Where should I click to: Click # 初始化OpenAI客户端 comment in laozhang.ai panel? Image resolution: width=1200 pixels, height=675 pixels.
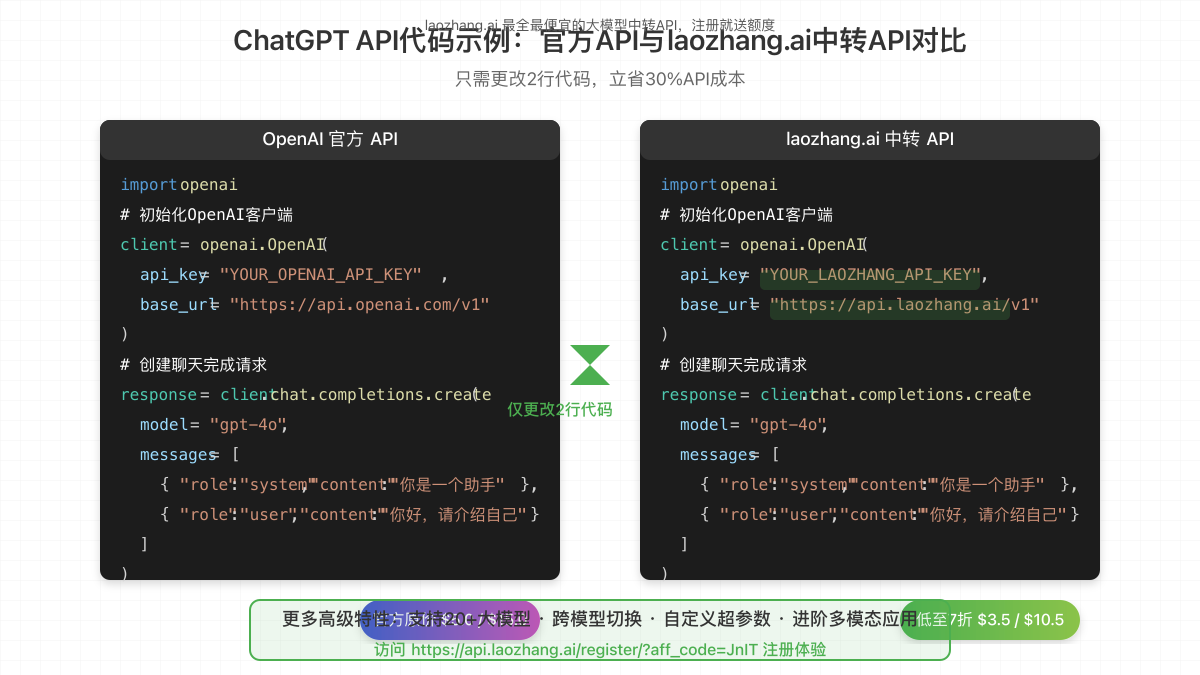747,215
